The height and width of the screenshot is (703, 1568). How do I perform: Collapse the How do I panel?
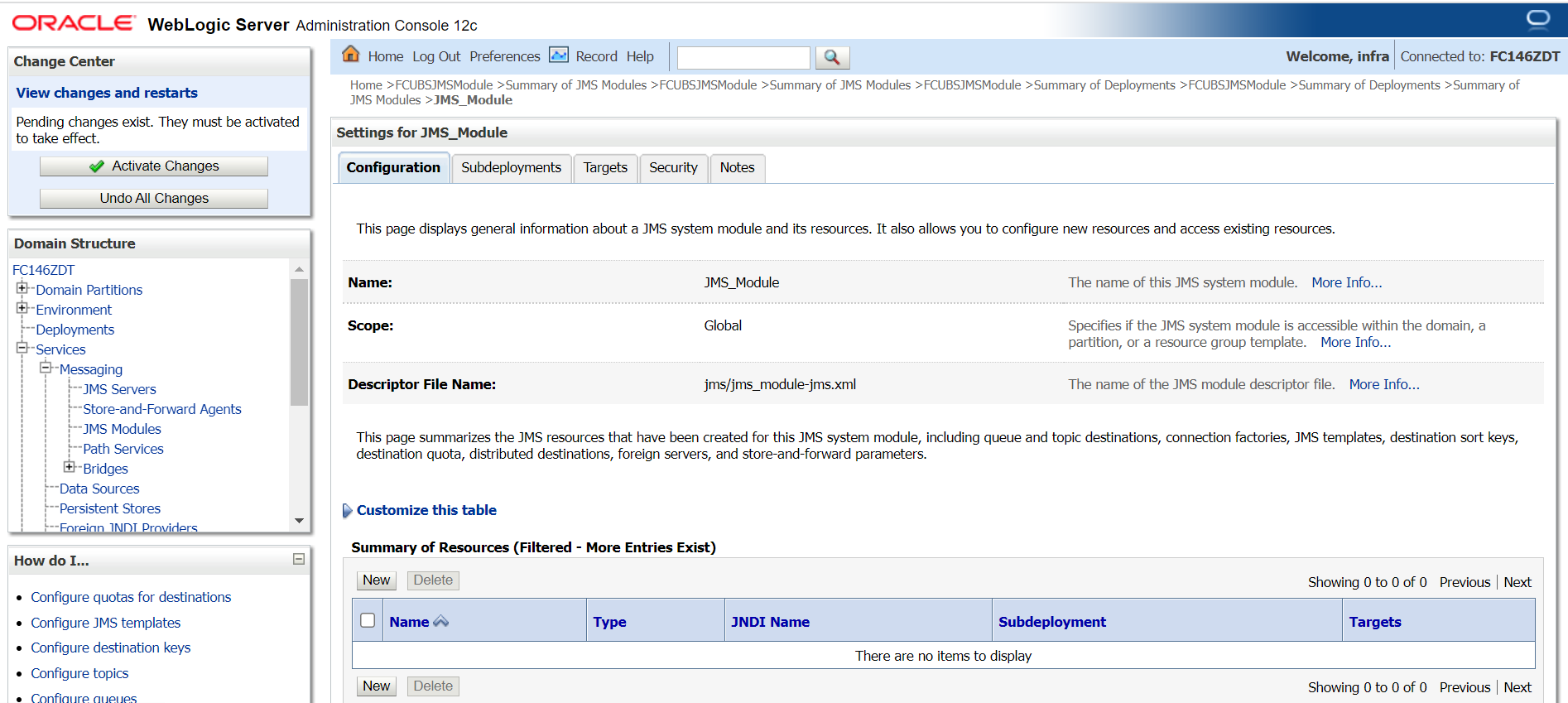[x=299, y=560]
